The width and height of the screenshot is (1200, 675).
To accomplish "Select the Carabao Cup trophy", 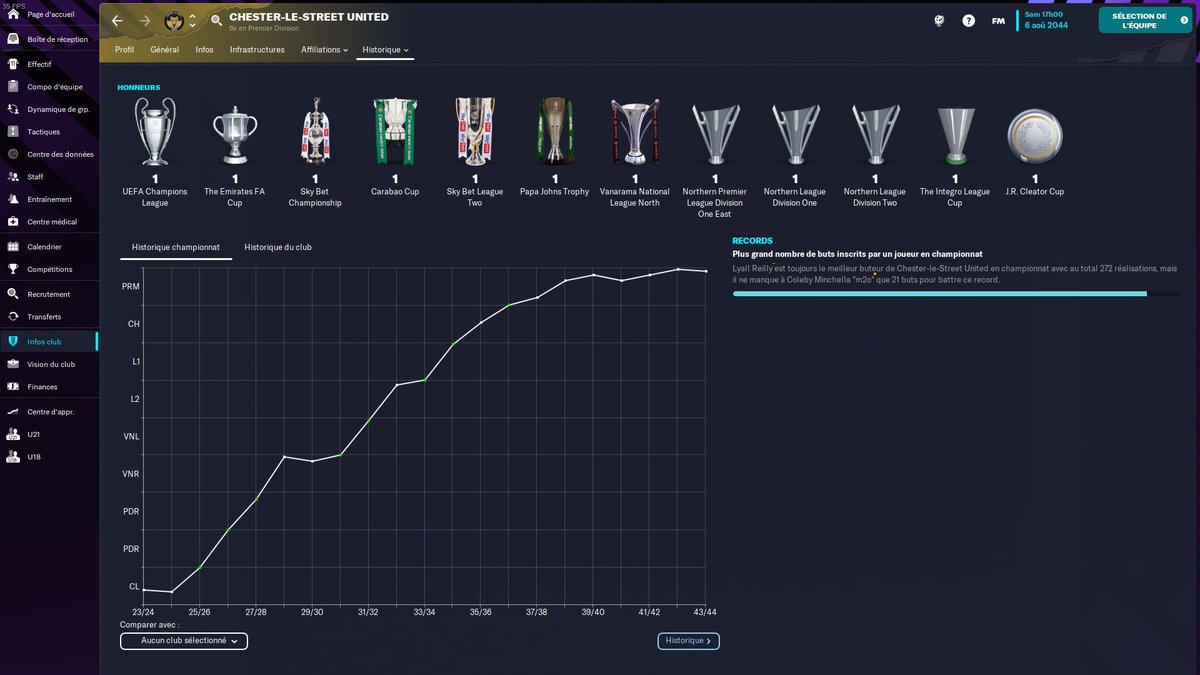I will tap(395, 132).
